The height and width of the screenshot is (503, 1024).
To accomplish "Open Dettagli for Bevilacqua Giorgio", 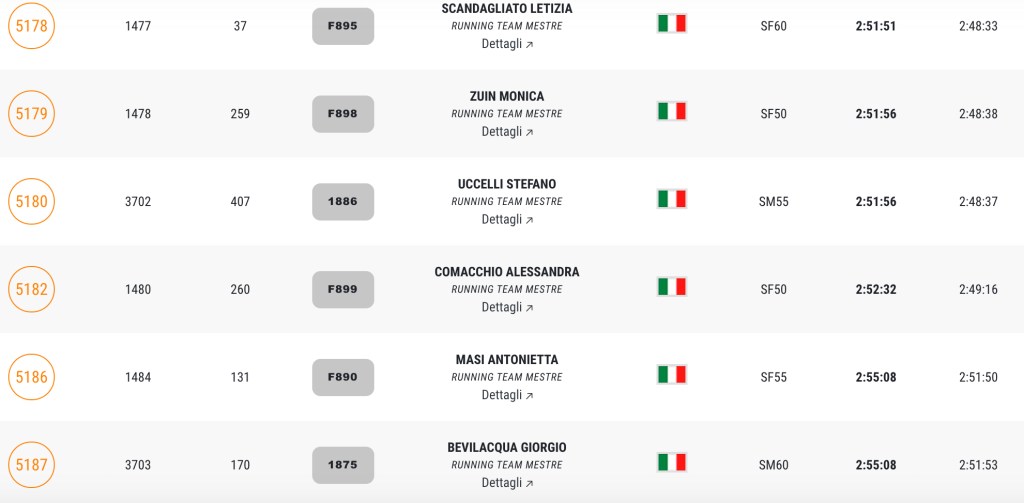I will click(507, 484).
